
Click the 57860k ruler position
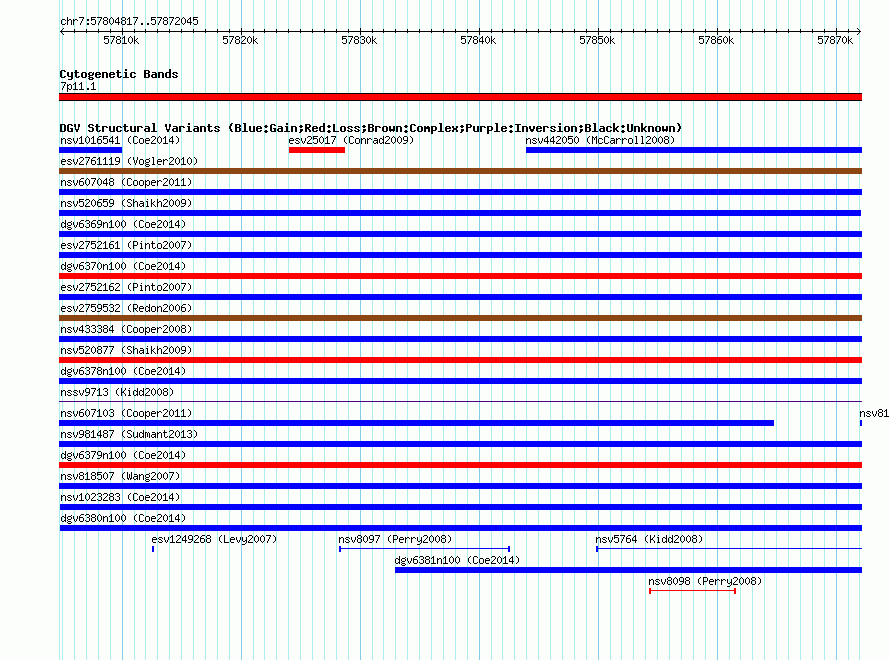[x=716, y=40]
